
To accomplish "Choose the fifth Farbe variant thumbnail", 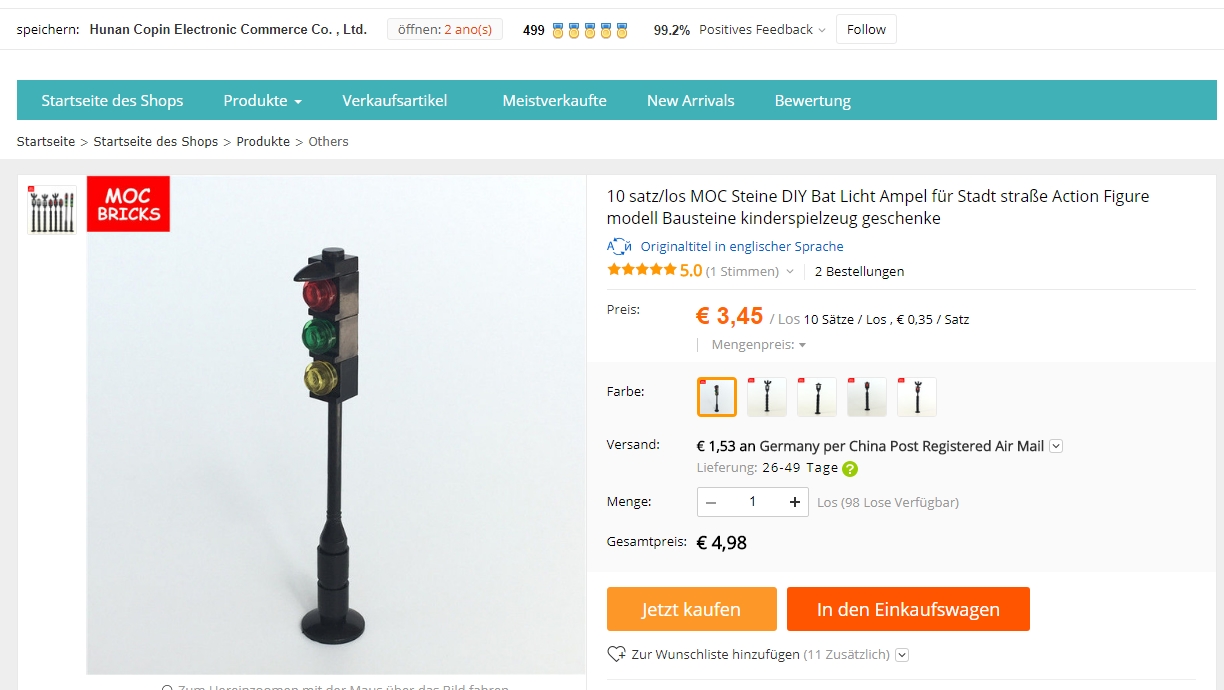I will pos(917,397).
